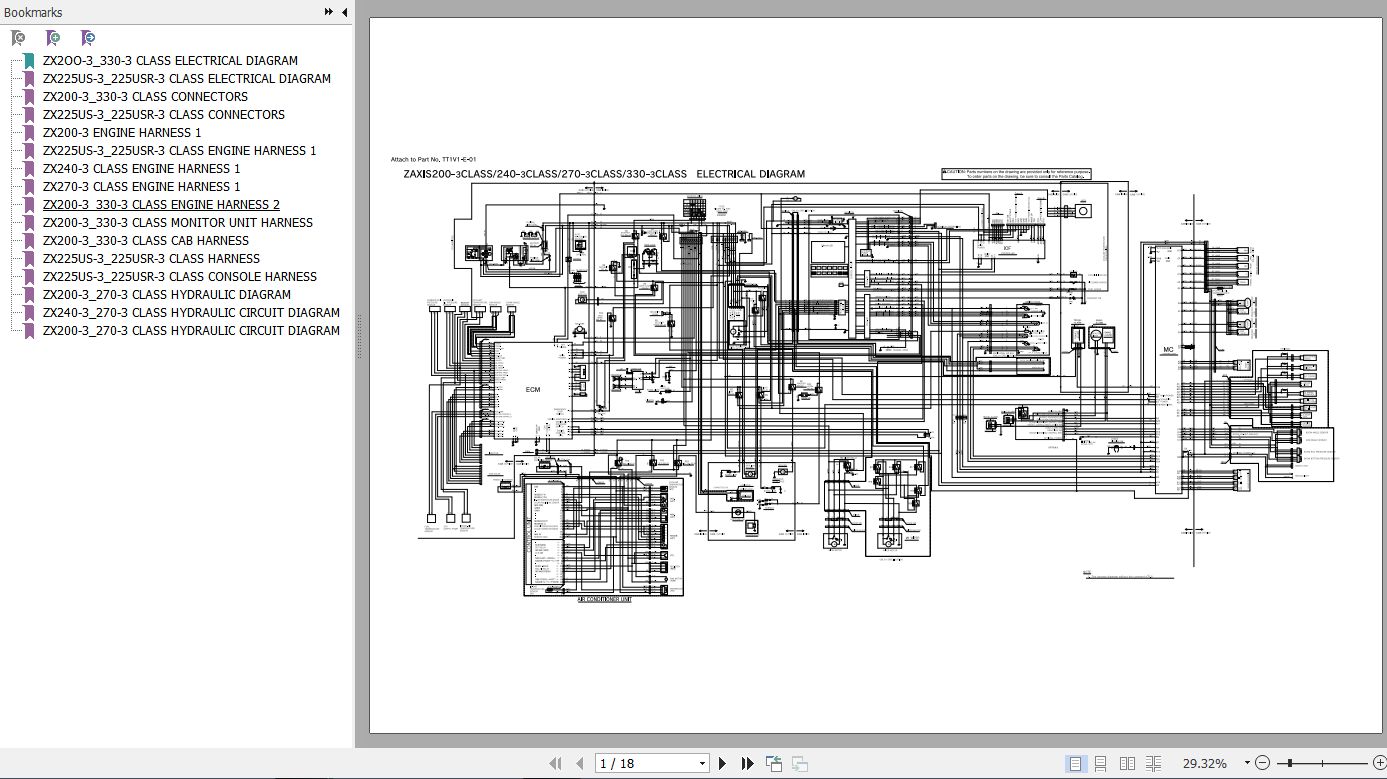Open ZX200-3_330-3 CLASS CAB HARNESS bookmark
This screenshot has height=779, width=1387.
(x=146, y=240)
